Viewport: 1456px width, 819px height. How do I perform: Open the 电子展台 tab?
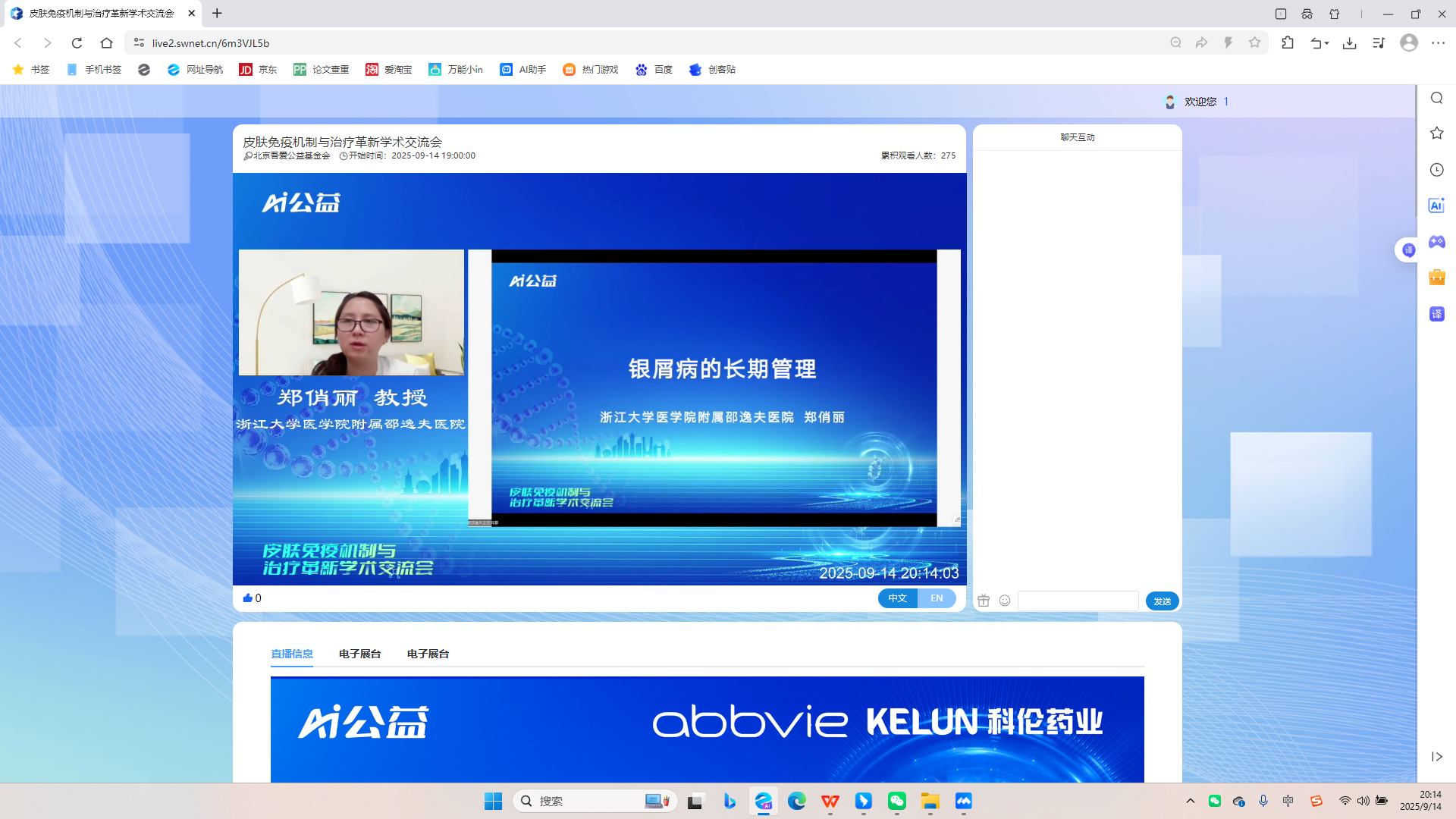[359, 653]
